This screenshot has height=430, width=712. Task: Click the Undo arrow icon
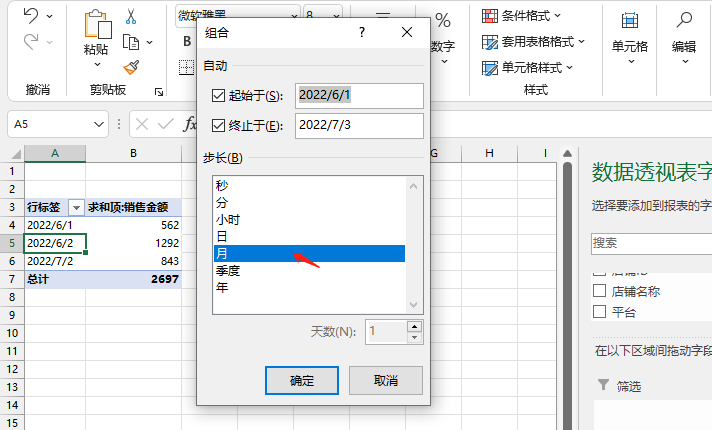(31, 16)
